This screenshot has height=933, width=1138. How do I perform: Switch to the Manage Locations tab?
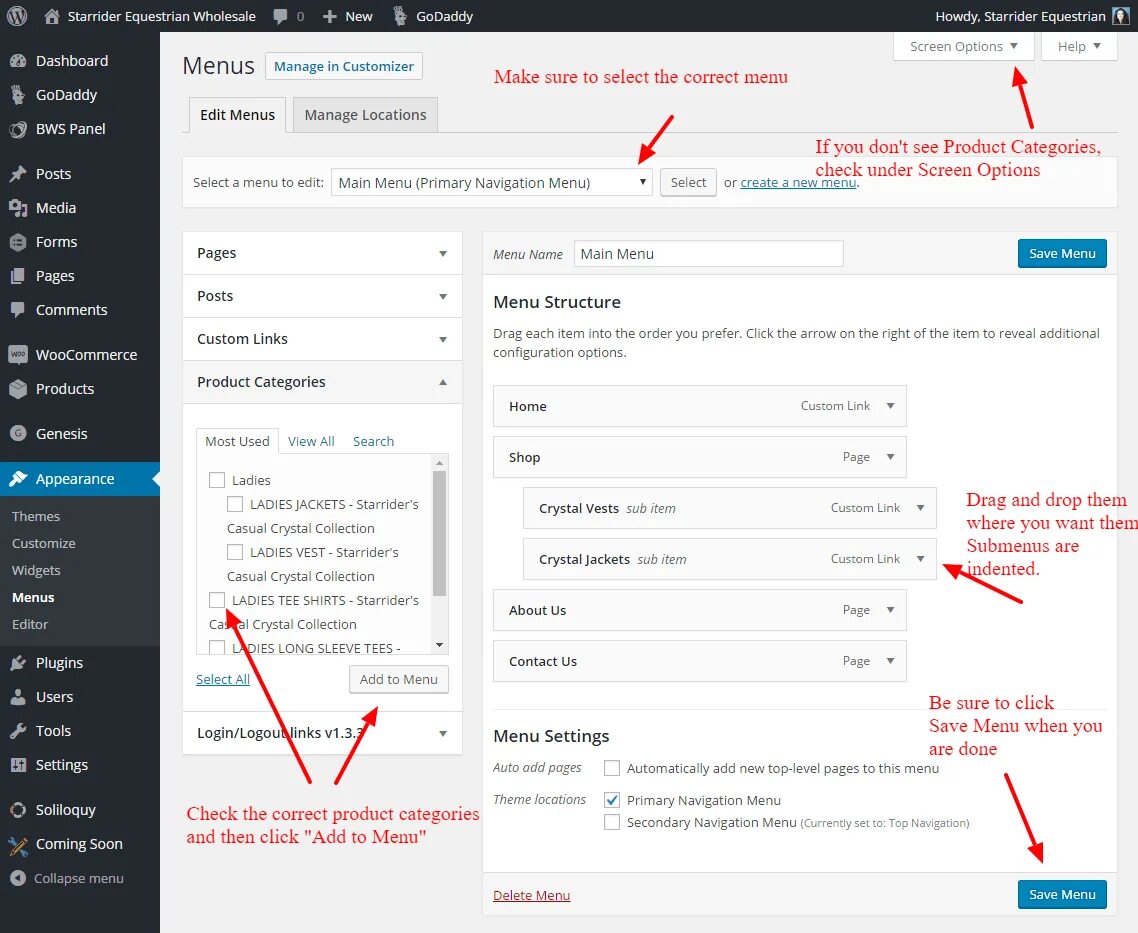click(365, 115)
